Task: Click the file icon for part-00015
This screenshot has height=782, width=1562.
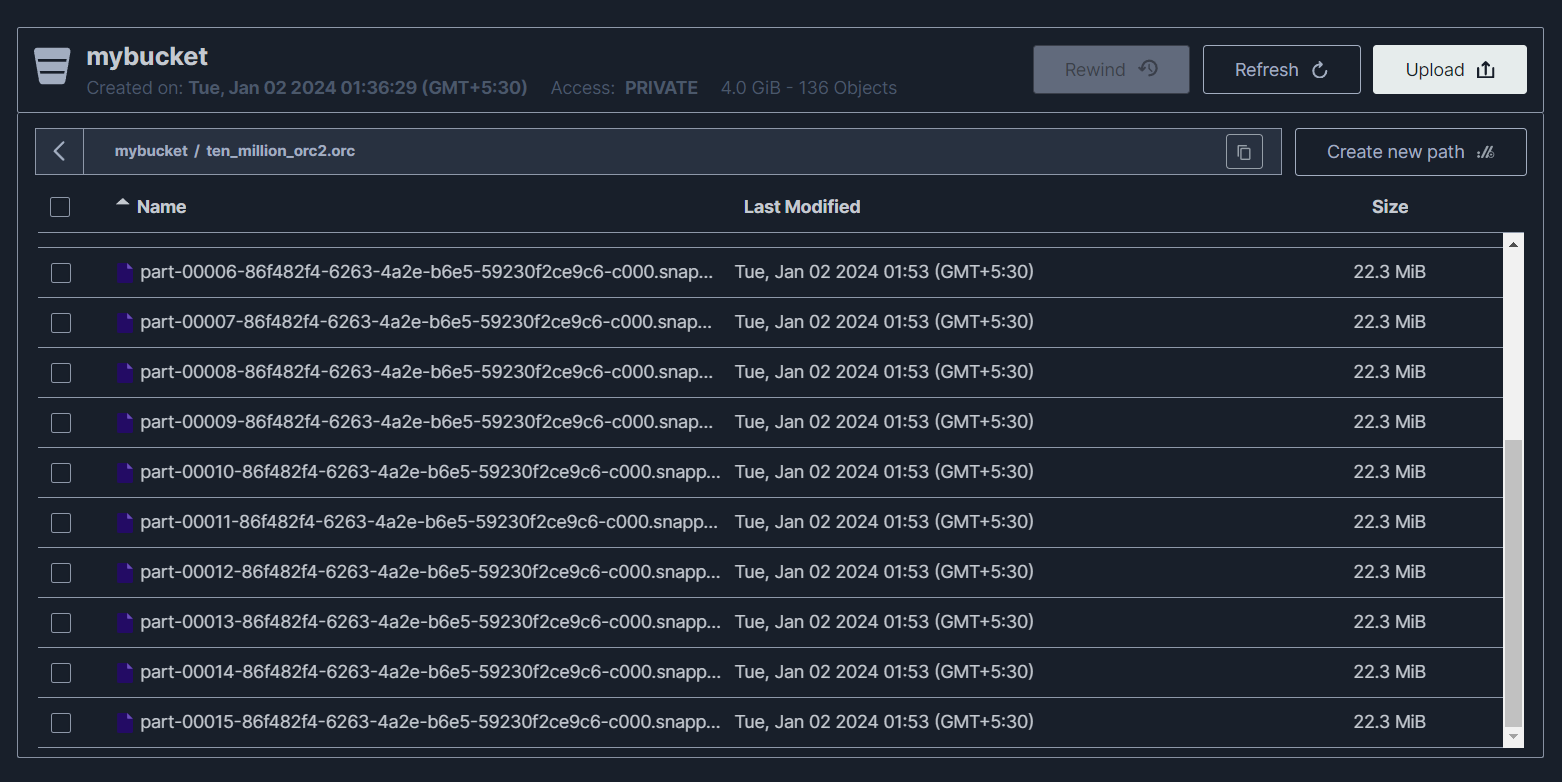Action: coord(125,723)
